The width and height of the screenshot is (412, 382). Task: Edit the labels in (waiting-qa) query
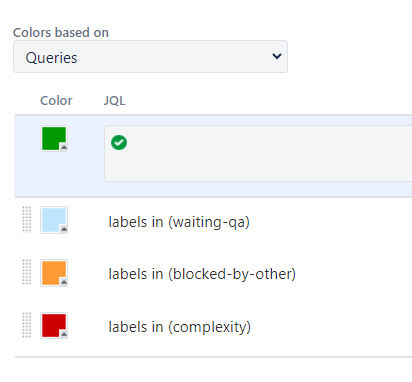(x=179, y=222)
